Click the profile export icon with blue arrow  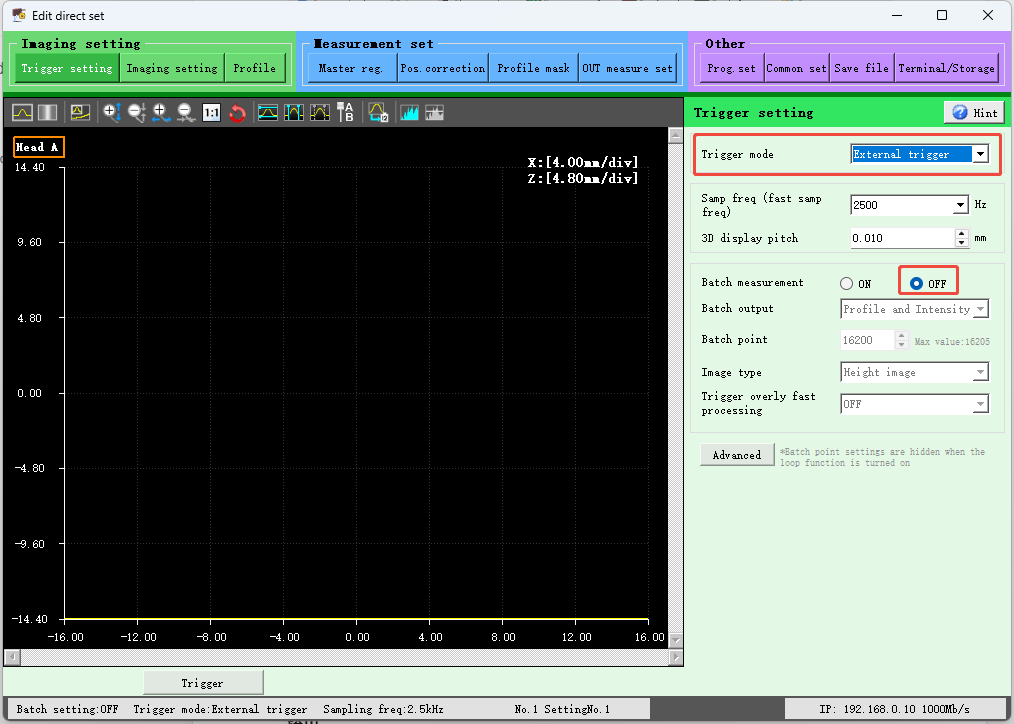click(378, 113)
